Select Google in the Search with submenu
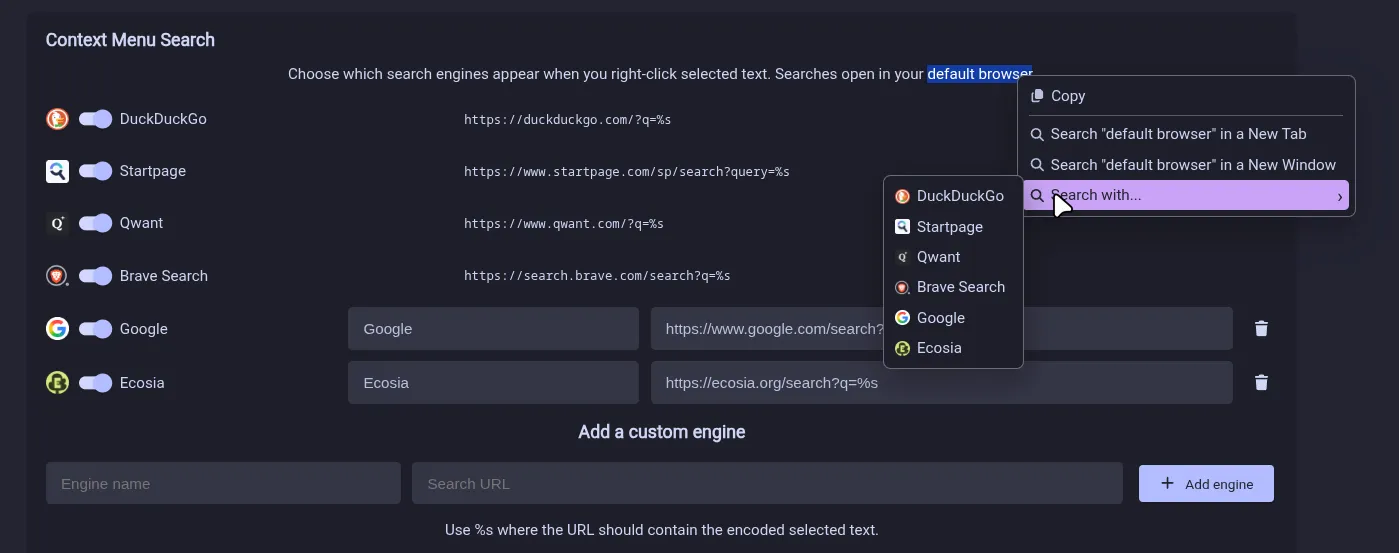The width and height of the screenshot is (1399, 553). [x=953, y=318]
